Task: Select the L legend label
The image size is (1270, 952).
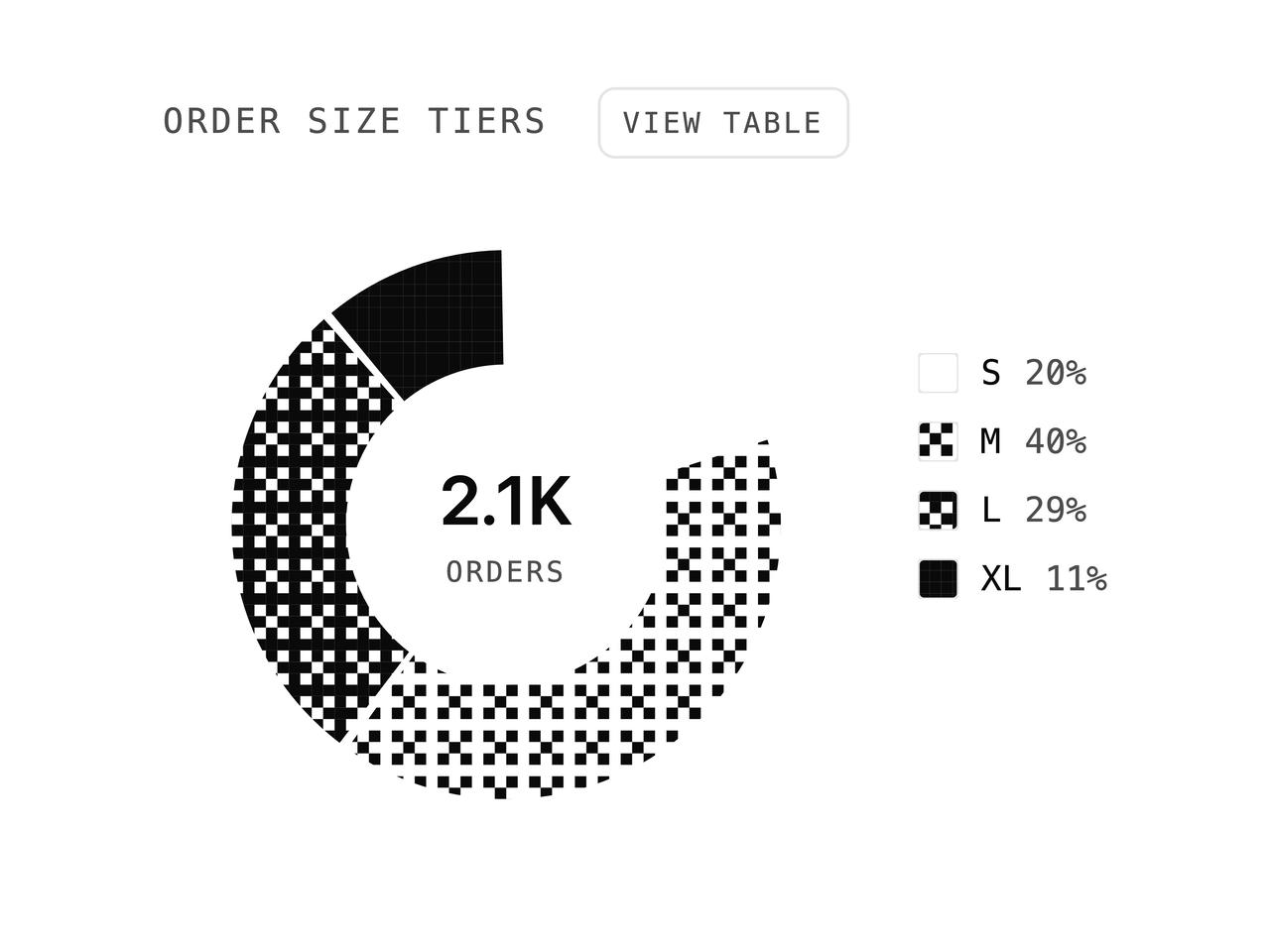Action: click(990, 510)
